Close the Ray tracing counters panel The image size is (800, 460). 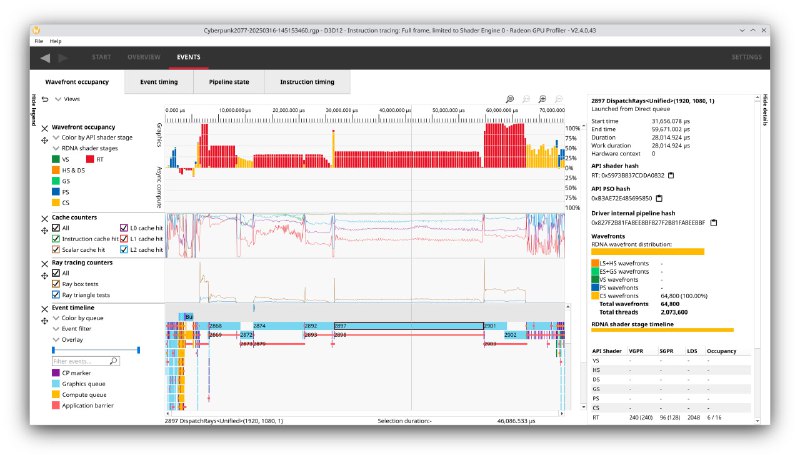pyautogui.click(x=45, y=264)
